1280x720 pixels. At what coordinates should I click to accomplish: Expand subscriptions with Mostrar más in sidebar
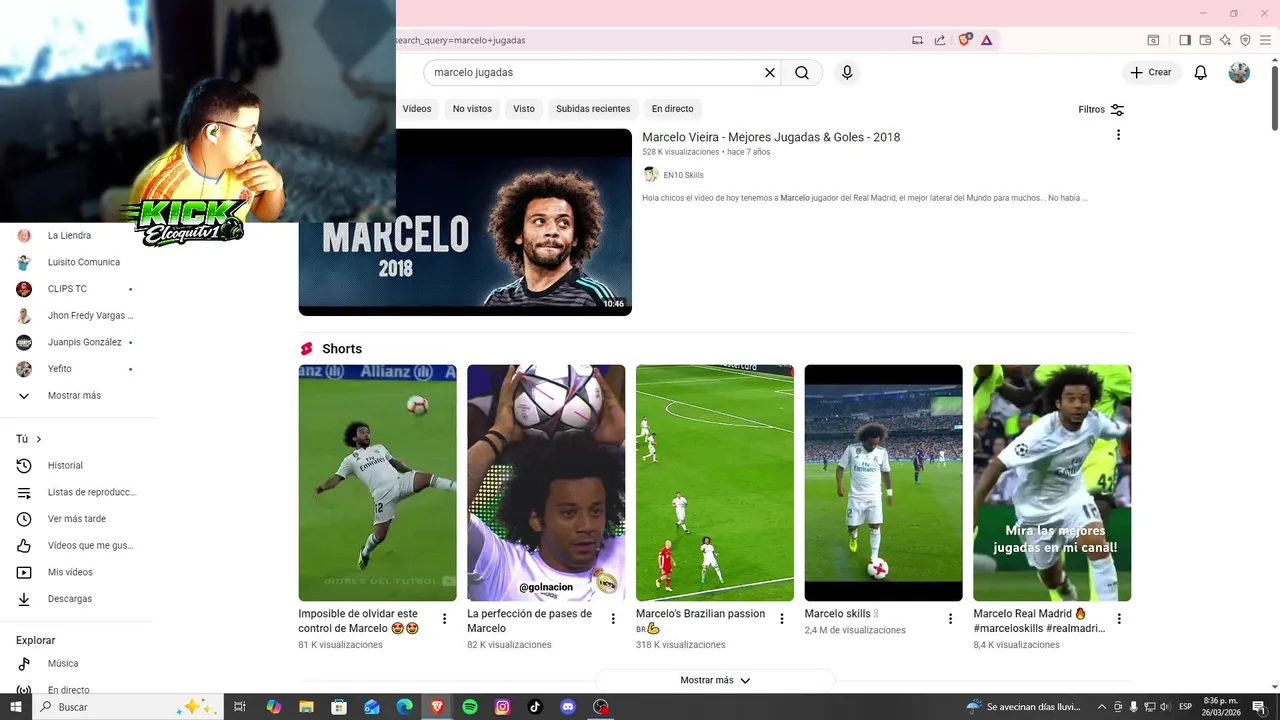click(x=74, y=396)
